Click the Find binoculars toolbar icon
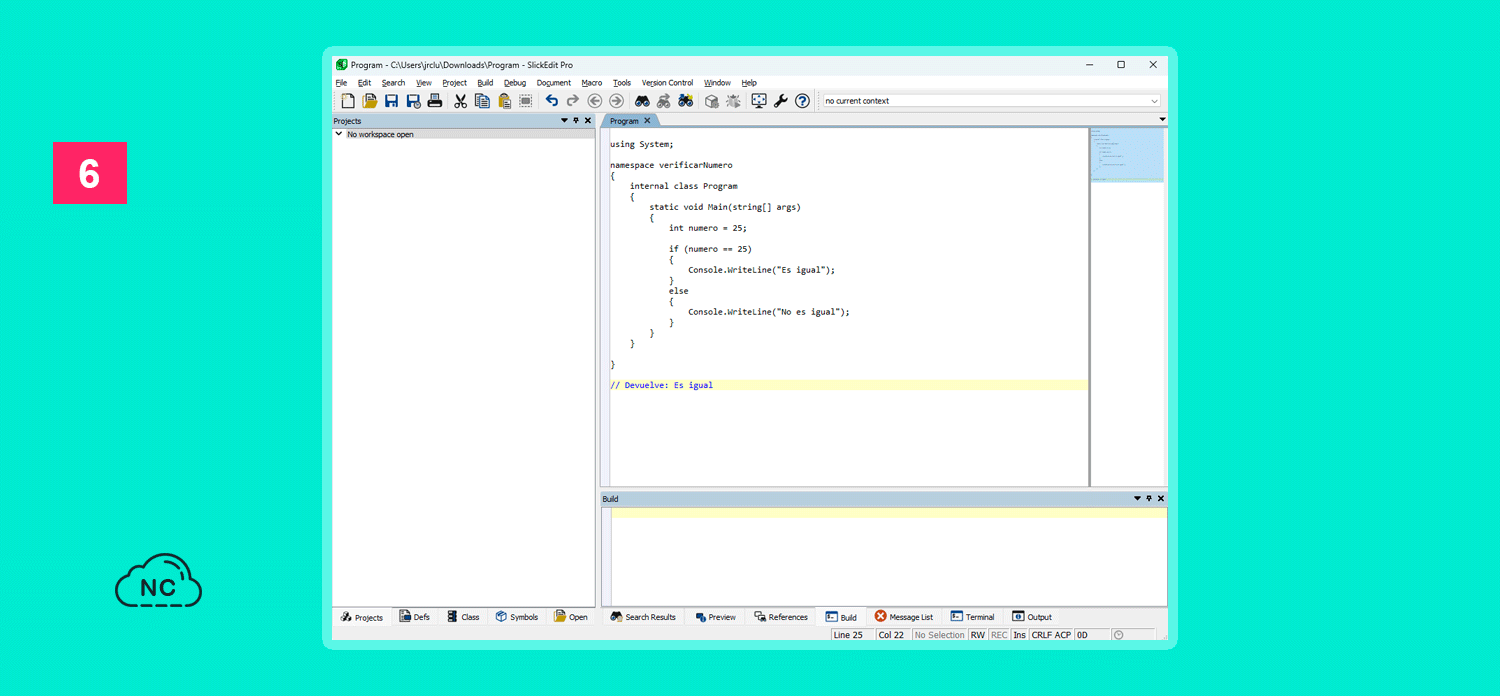The image size is (1500, 696). [642, 101]
